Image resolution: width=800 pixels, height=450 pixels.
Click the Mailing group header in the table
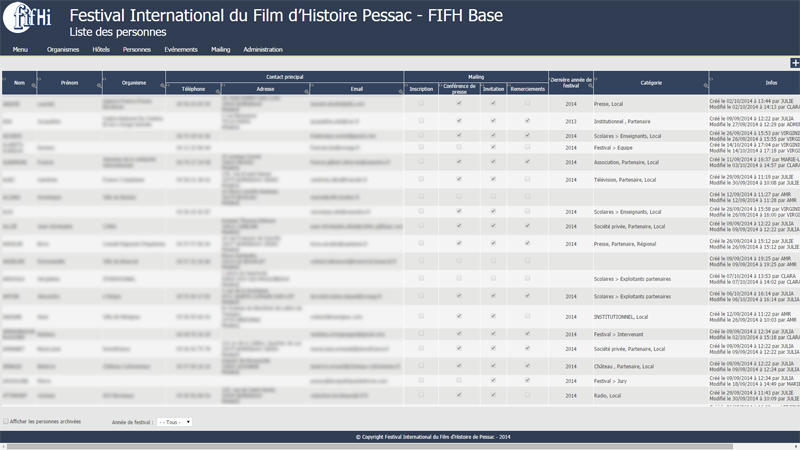click(x=476, y=77)
